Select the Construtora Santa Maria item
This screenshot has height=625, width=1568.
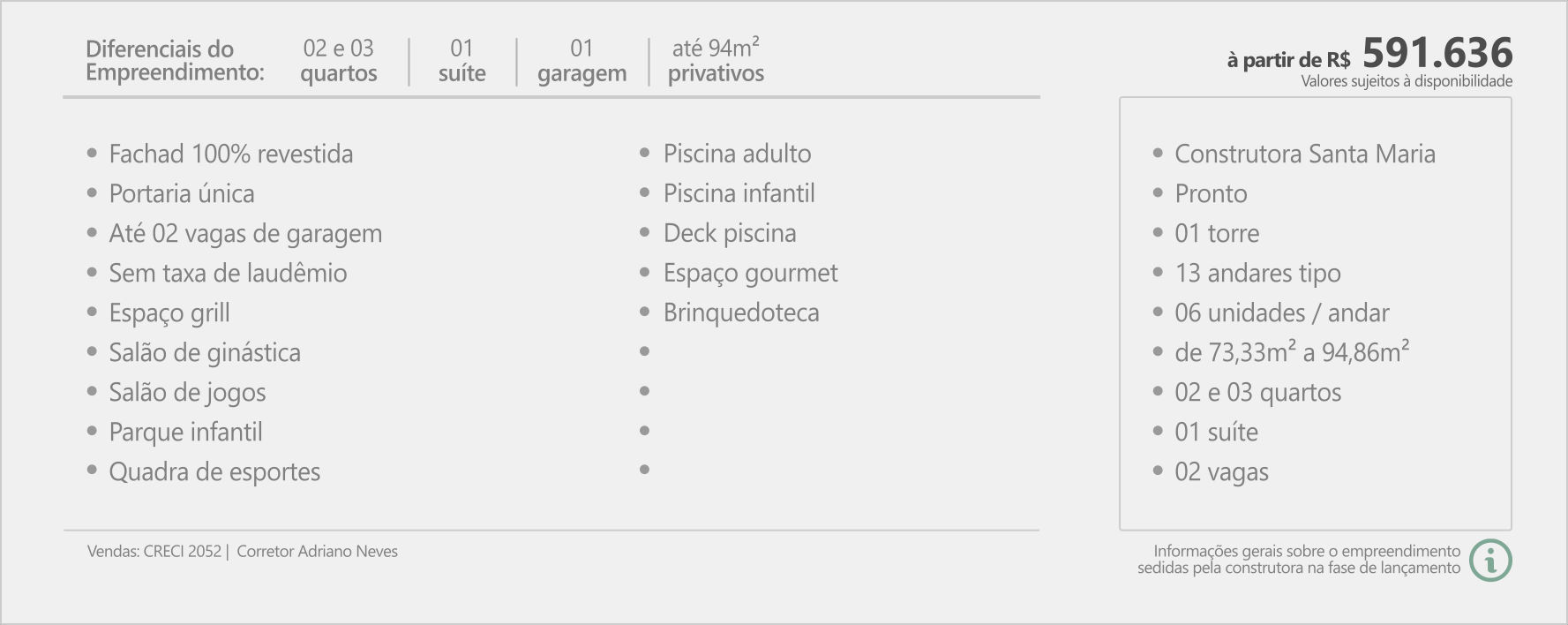(x=1304, y=154)
